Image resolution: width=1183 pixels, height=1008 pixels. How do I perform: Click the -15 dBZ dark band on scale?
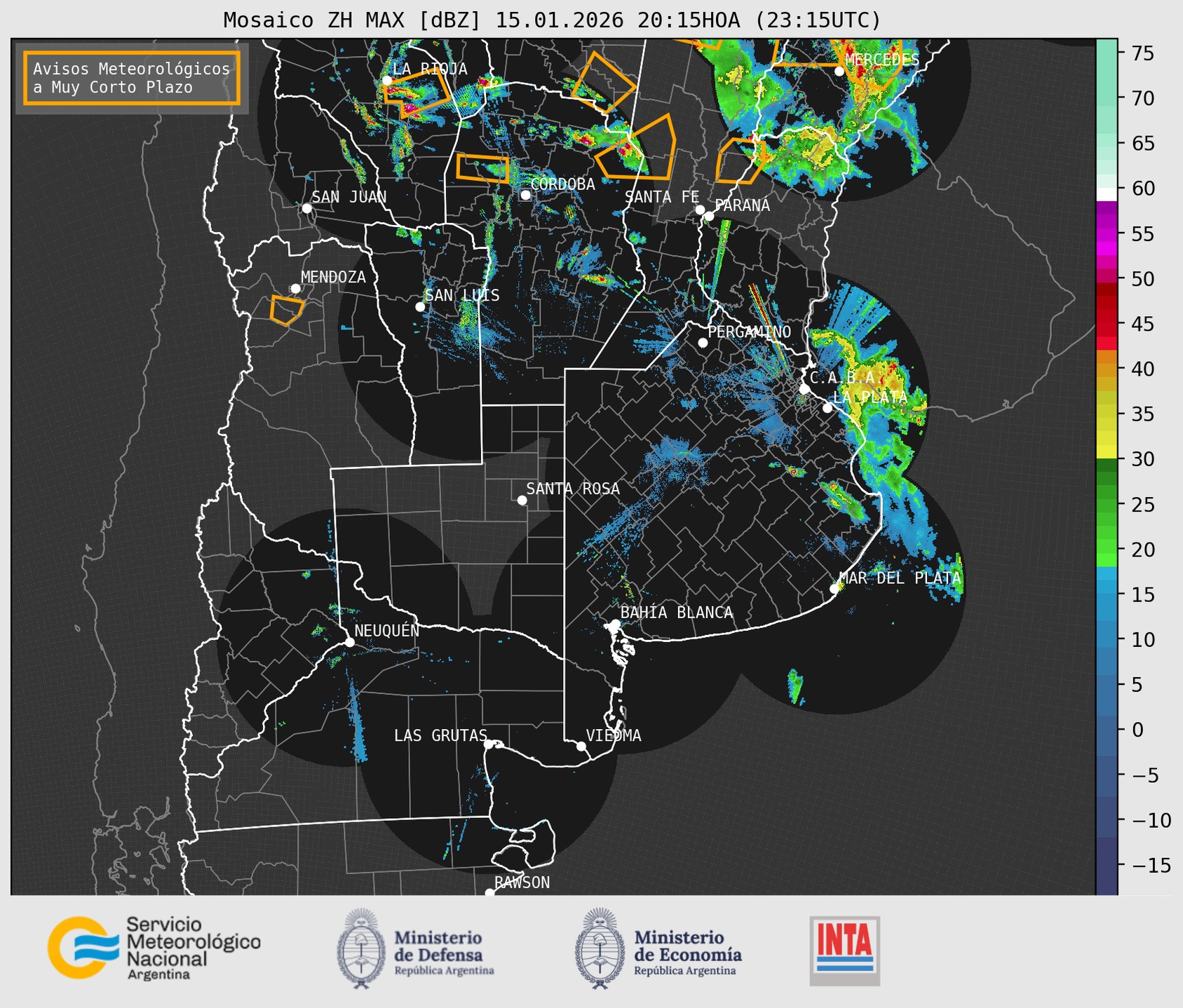1107,865
